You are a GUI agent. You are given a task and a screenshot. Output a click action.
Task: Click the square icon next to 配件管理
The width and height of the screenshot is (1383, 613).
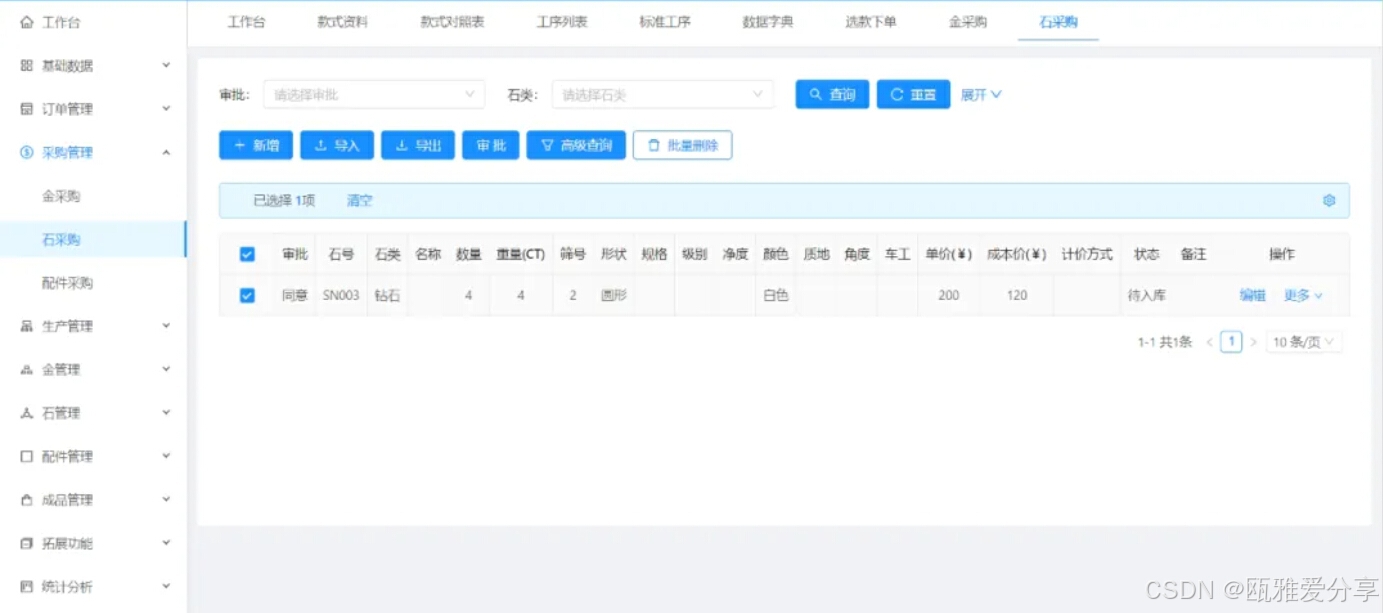click(x=27, y=456)
